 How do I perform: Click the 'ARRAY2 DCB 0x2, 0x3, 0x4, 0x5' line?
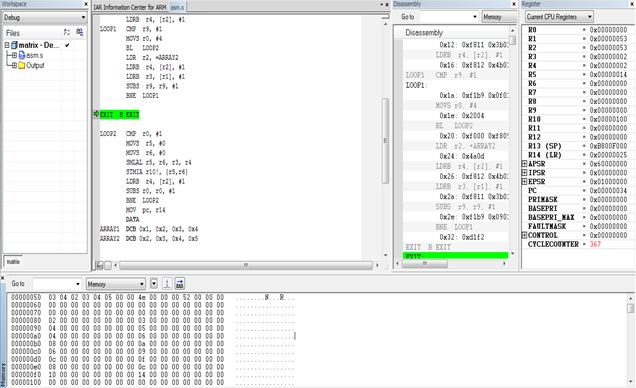[x=149, y=239]
